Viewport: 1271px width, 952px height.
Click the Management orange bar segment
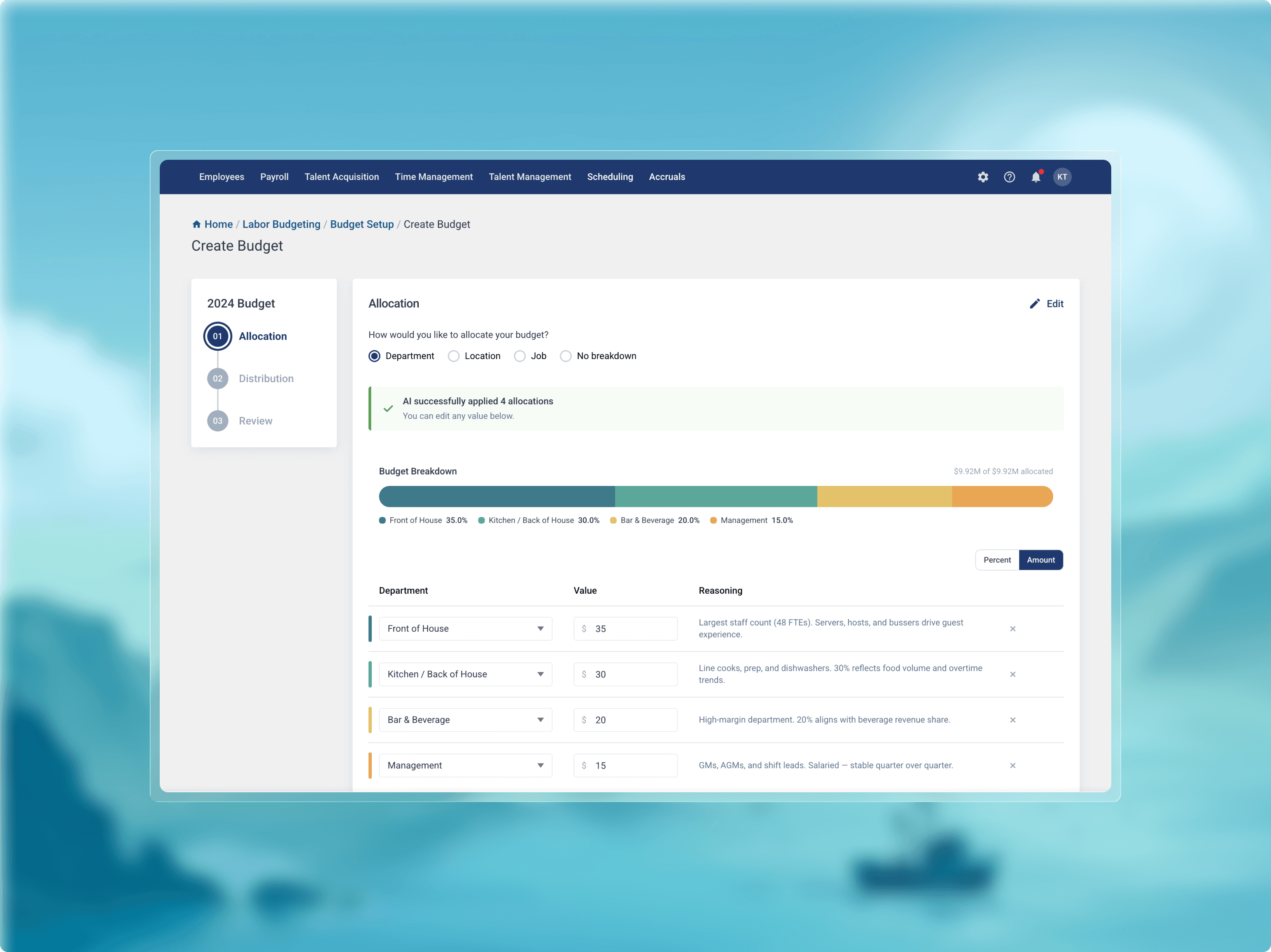point(1003,497)
